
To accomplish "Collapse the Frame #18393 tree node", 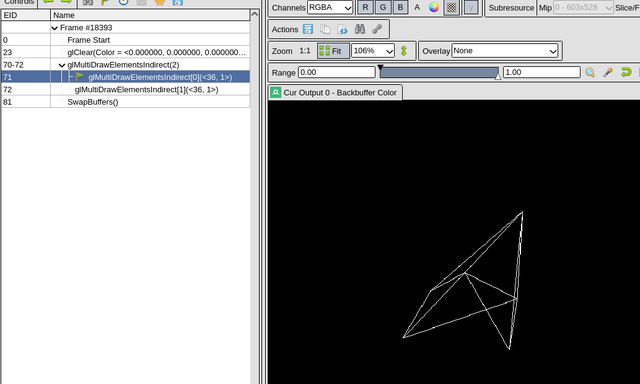I will coord(54,28).
